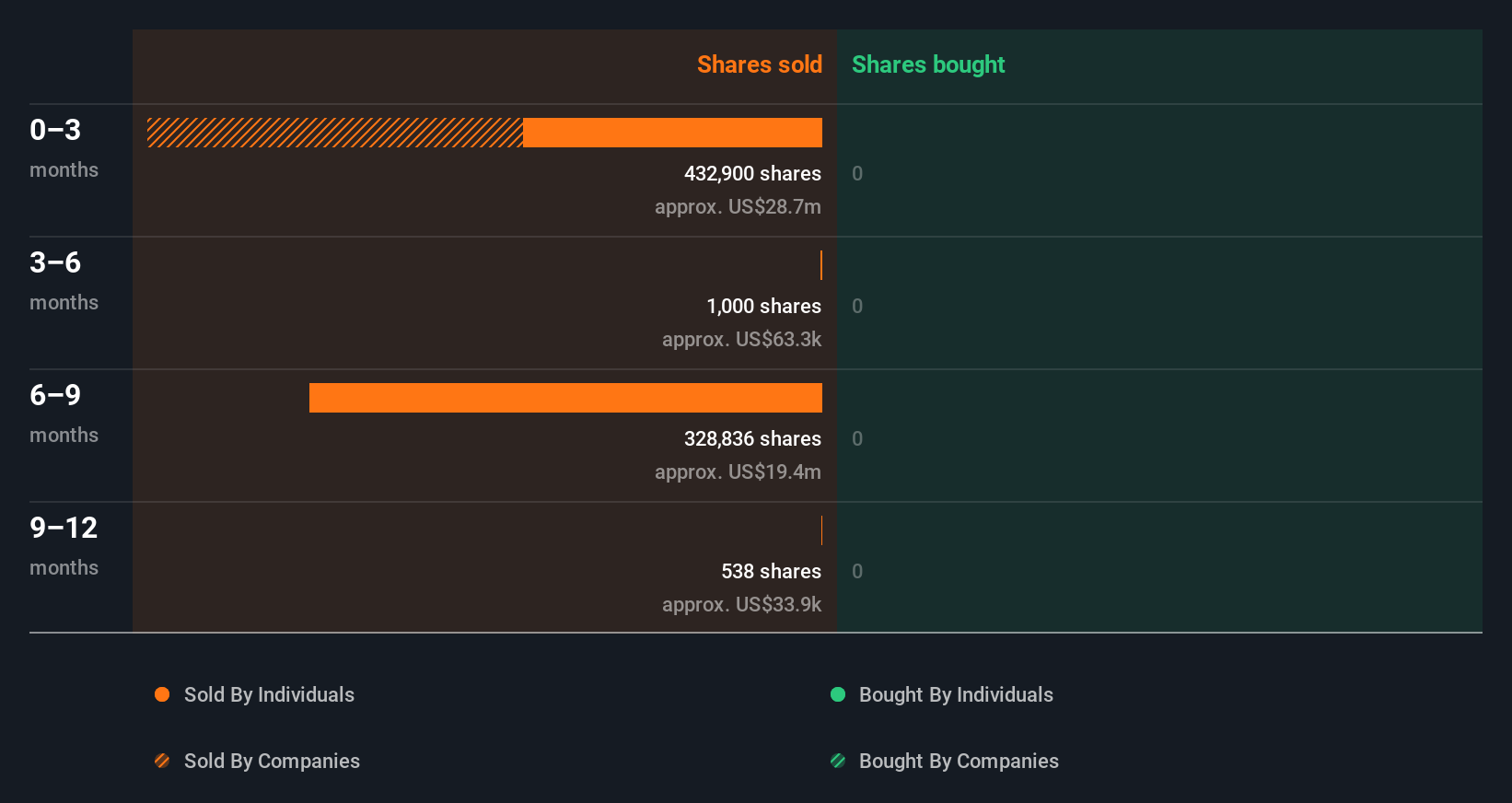1512x803 pixels.
Task: Click the 'approx. US$33.9k' amount
Action: click(741, 605)
